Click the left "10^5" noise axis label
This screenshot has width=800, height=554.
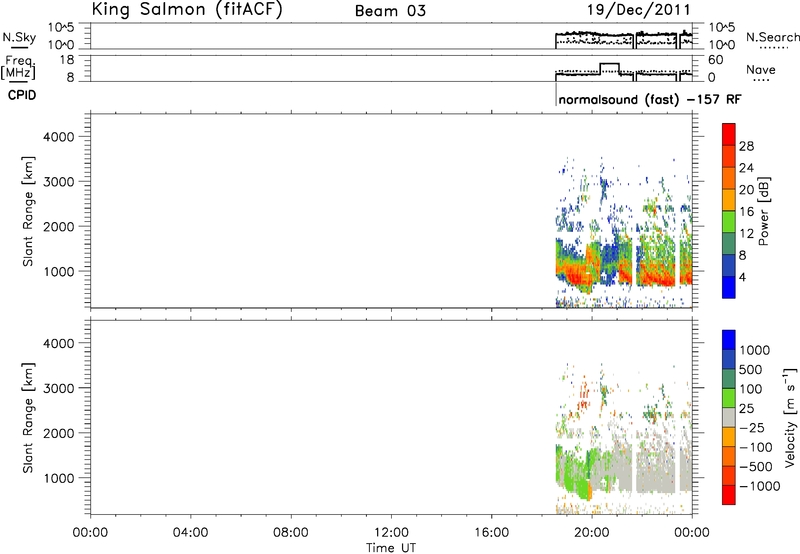tap(61, 28)
